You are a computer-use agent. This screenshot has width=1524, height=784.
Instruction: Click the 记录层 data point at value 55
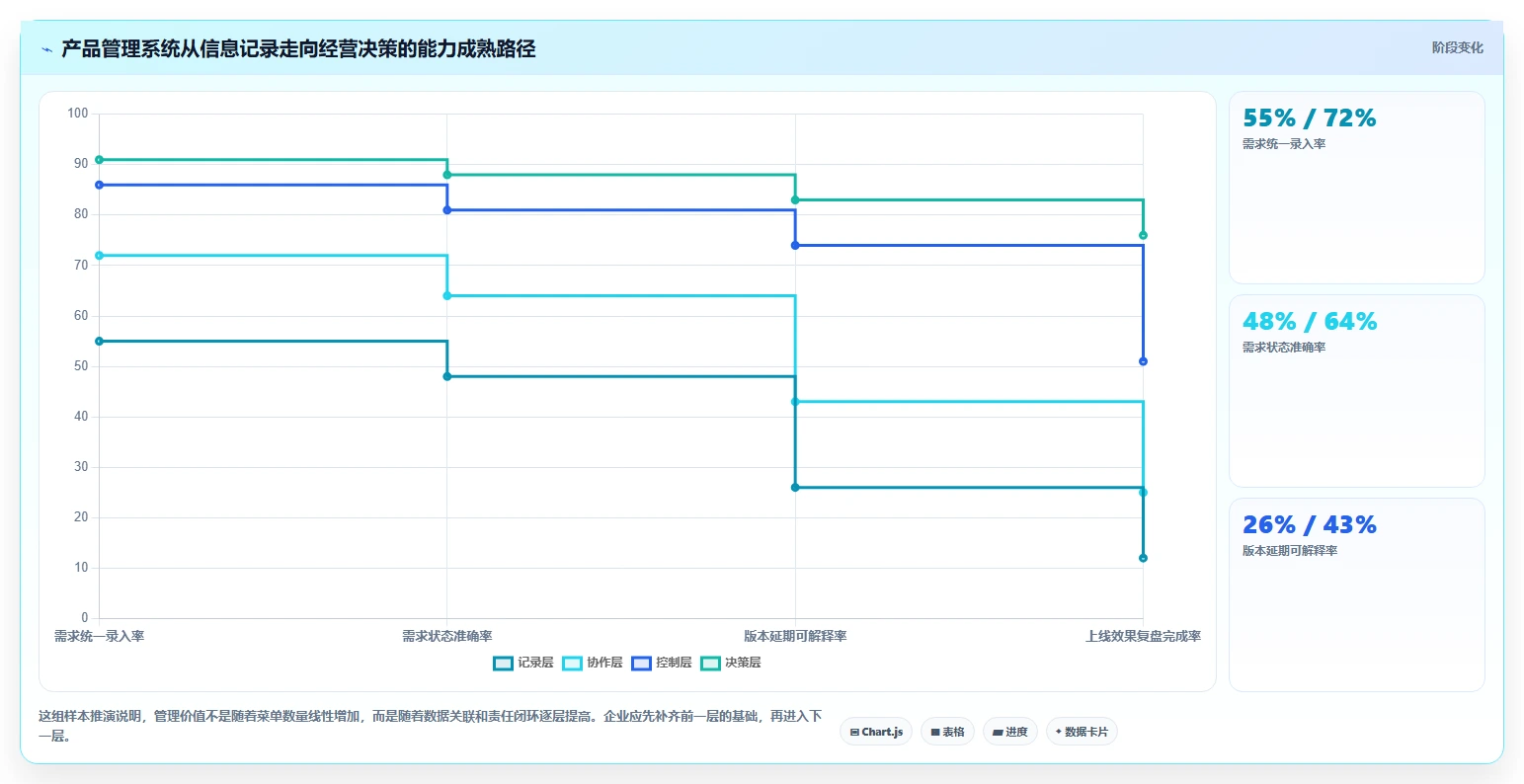(x=99, y=342)
